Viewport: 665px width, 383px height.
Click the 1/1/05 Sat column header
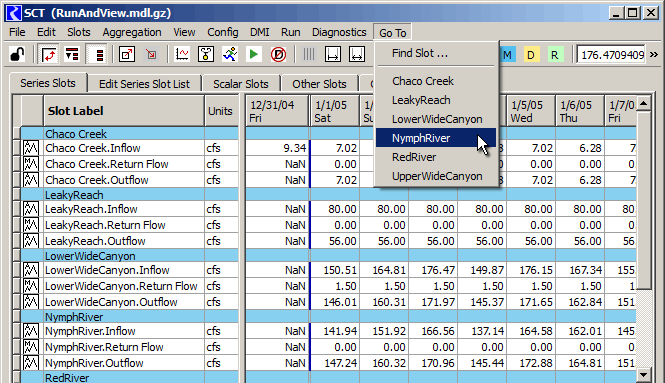[335, 111]
